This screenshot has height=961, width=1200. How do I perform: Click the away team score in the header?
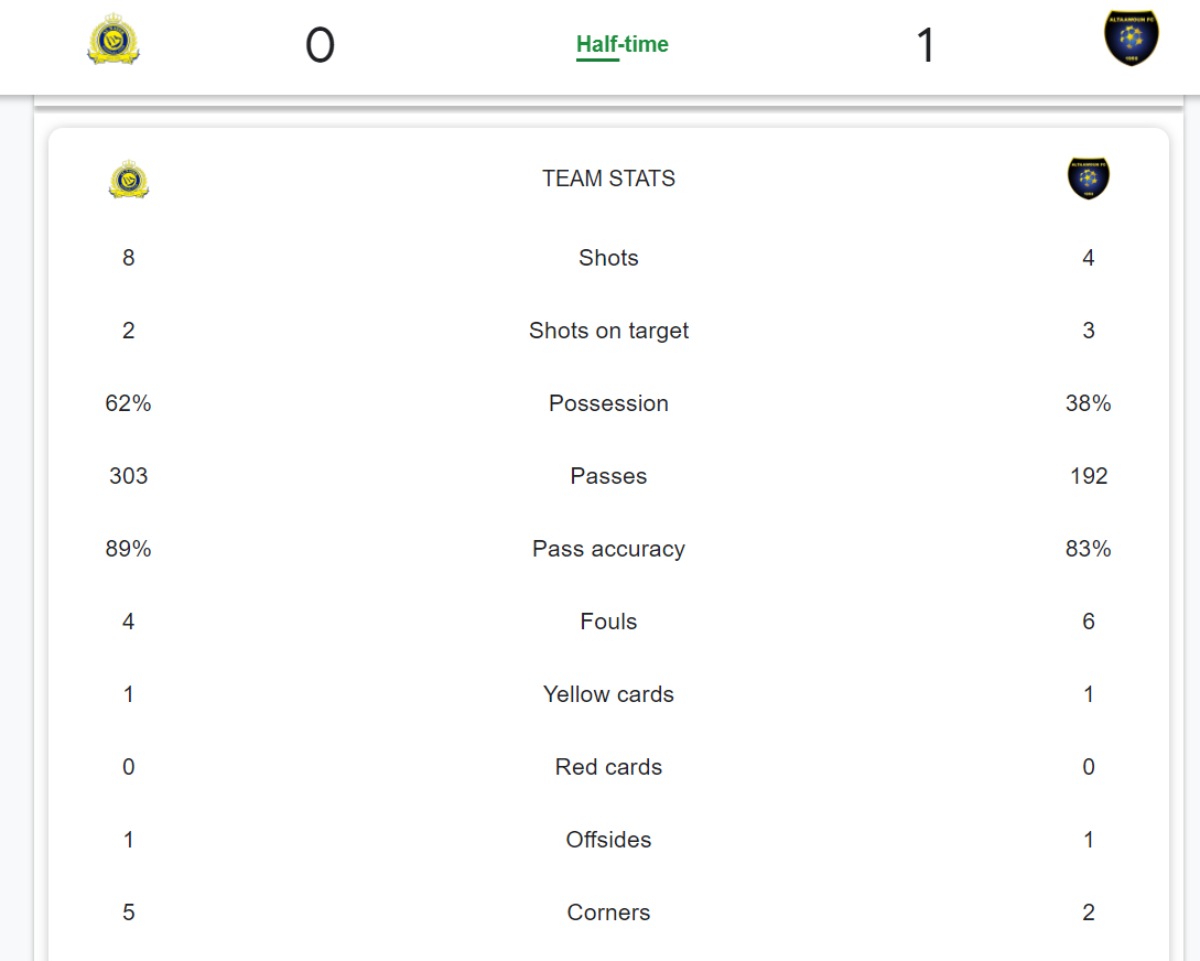pos(926,46)
